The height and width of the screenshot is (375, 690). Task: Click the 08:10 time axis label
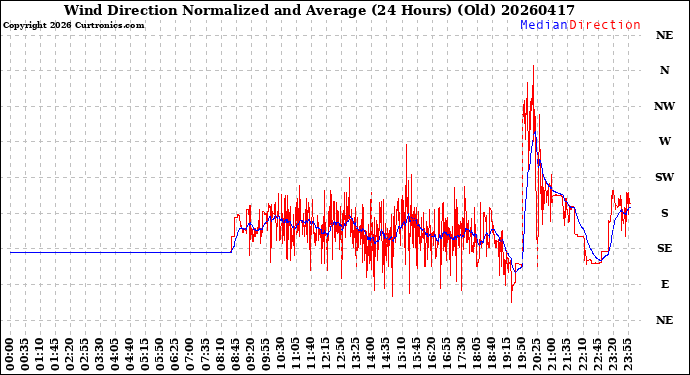[220, 354]
